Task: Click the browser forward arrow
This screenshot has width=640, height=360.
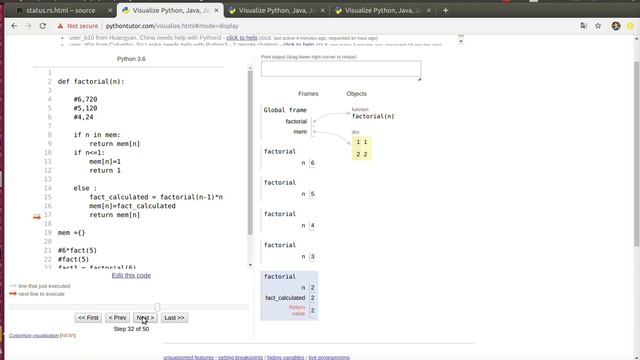Action: click(28, 26)
